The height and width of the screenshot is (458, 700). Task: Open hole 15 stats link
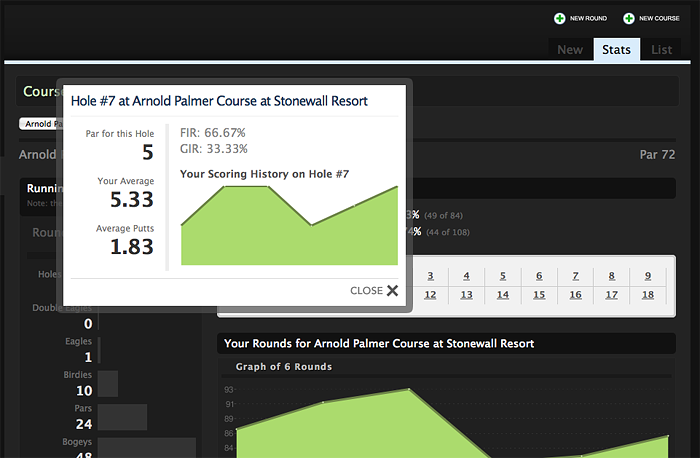(539, 295)
